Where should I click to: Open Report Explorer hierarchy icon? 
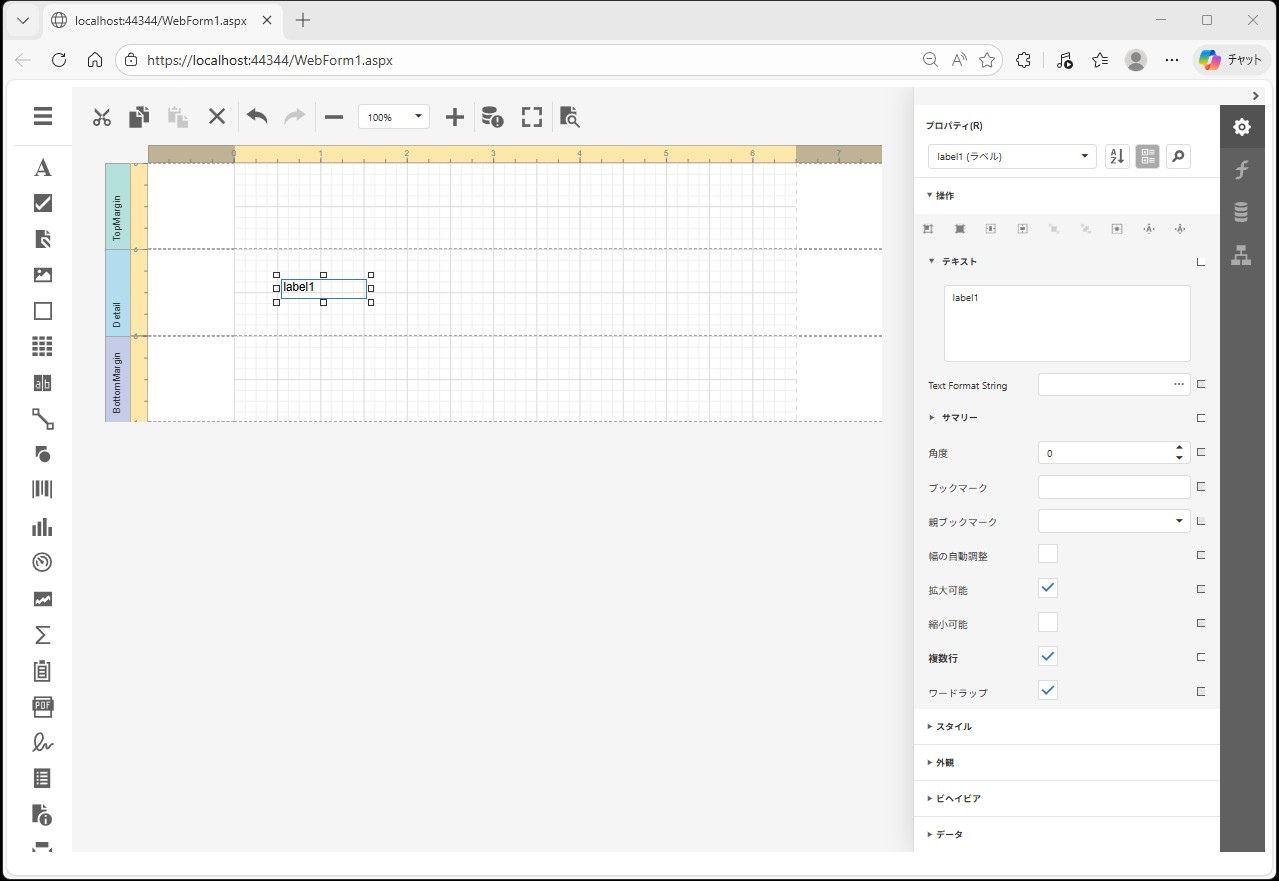tap(1241, 255)
